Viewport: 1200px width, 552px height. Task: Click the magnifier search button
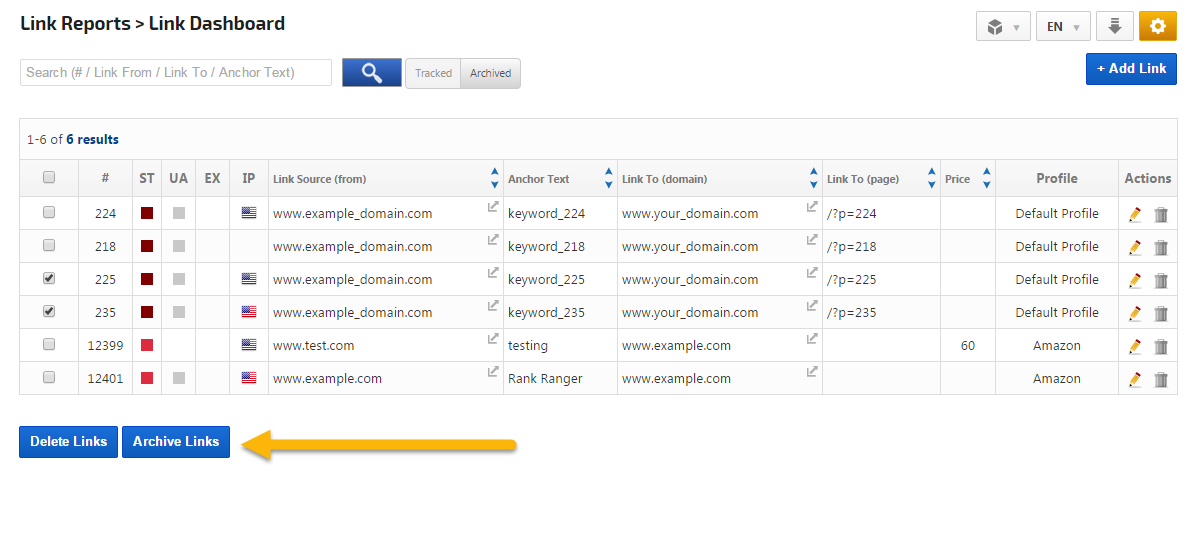[x=372, y=72]
